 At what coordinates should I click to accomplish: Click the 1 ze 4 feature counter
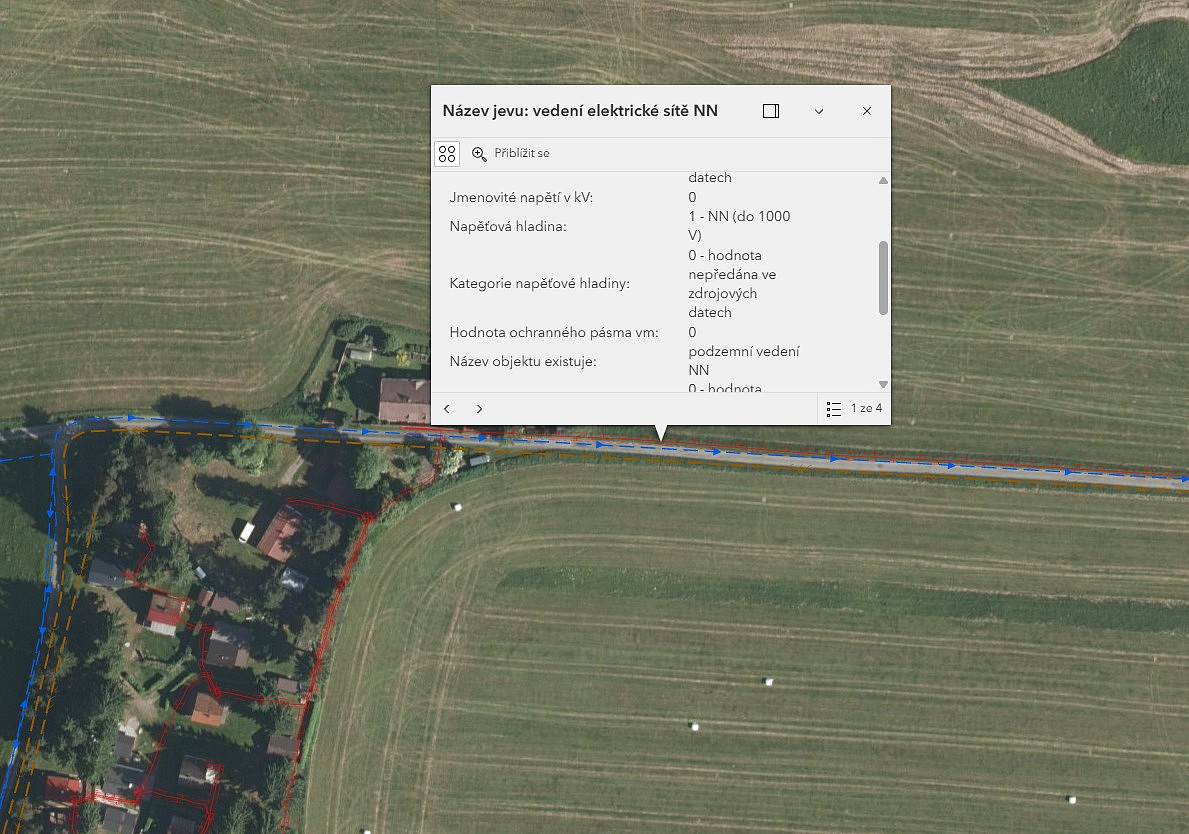pos(866,408)
